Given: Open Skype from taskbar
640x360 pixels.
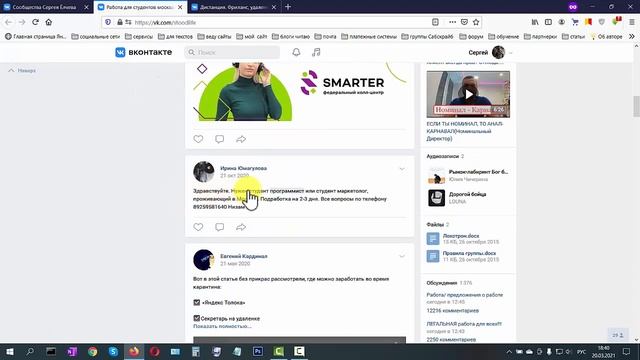Looking at the screenshot, I should click(113, 351).
